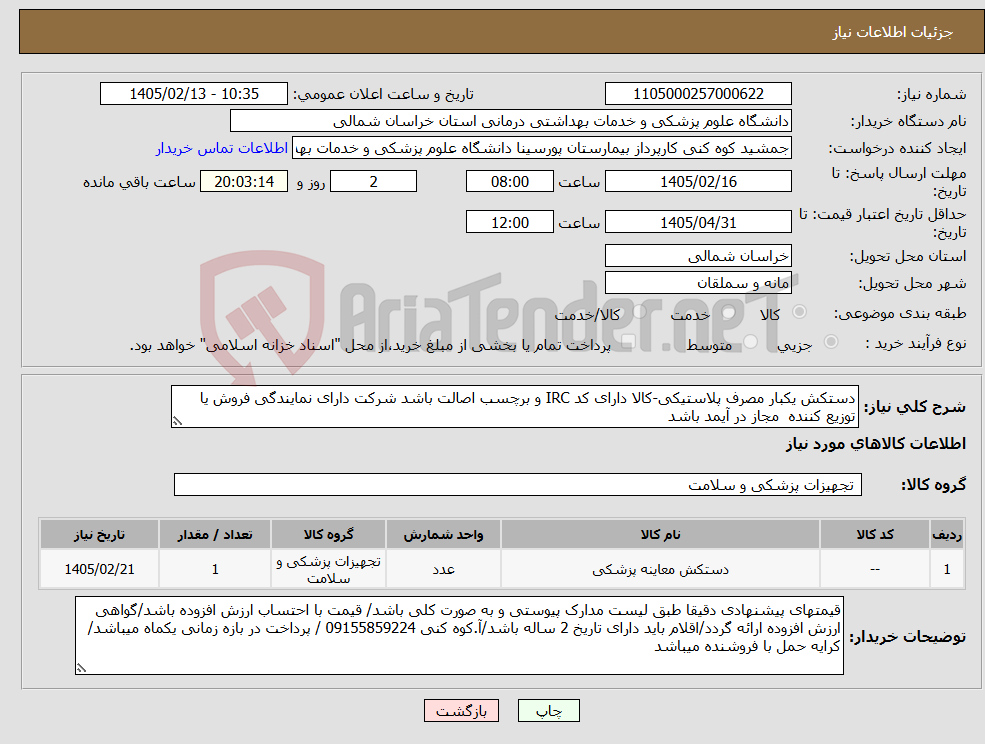The width and height of the screenshot is (985, 744).
Task: Click the remaining days field showing 2
Action: pyautogui.click(x=373, y=182)
